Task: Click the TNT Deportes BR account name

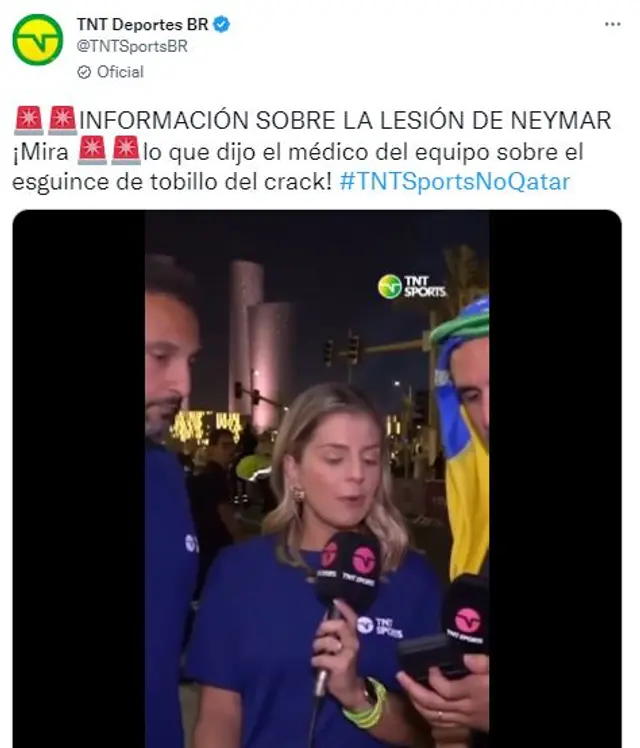Action: [x=143, y=24]
